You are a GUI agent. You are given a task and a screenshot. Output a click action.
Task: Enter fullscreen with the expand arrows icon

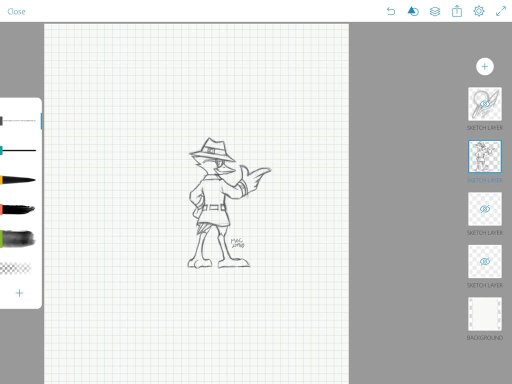tap(501, 11)
